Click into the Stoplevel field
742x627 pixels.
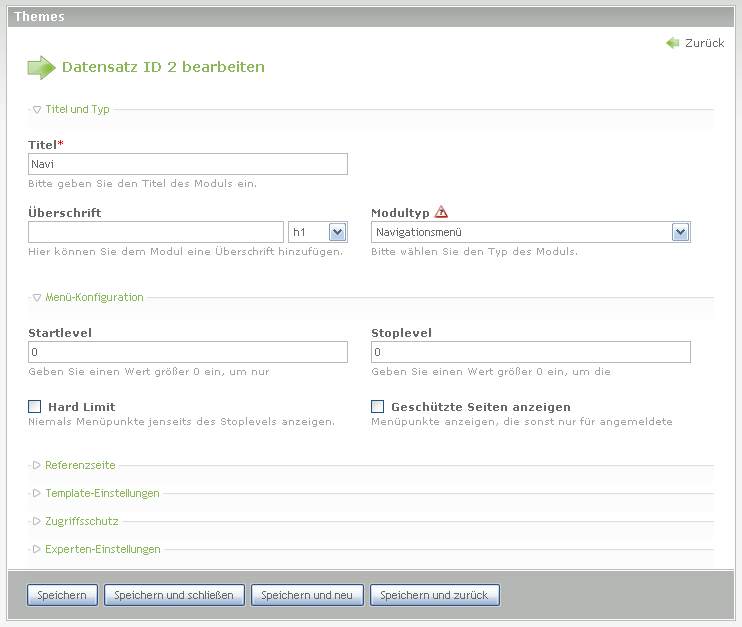530,352
